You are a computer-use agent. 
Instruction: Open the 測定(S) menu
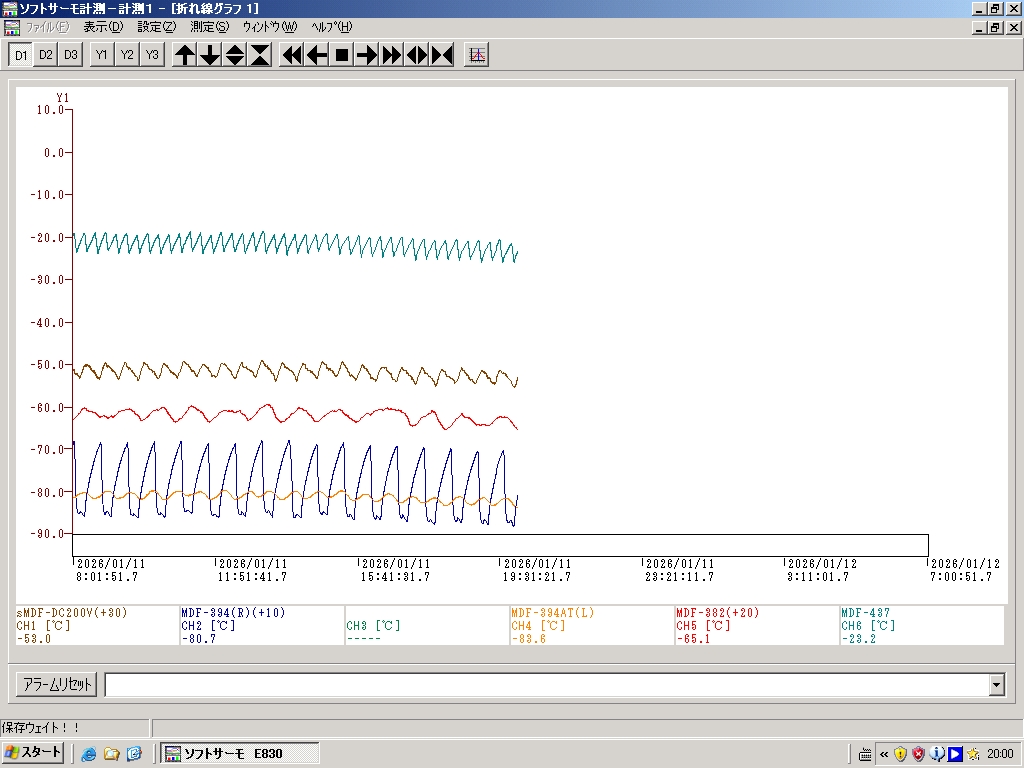(x=209, y=27)
